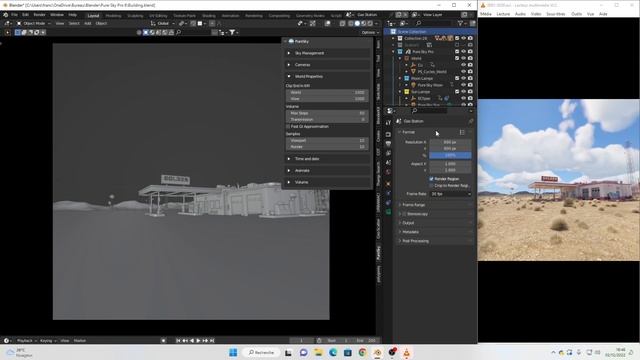Click the Max Steps volume slider
Screen dimensions: 640x360
point(327,113)
